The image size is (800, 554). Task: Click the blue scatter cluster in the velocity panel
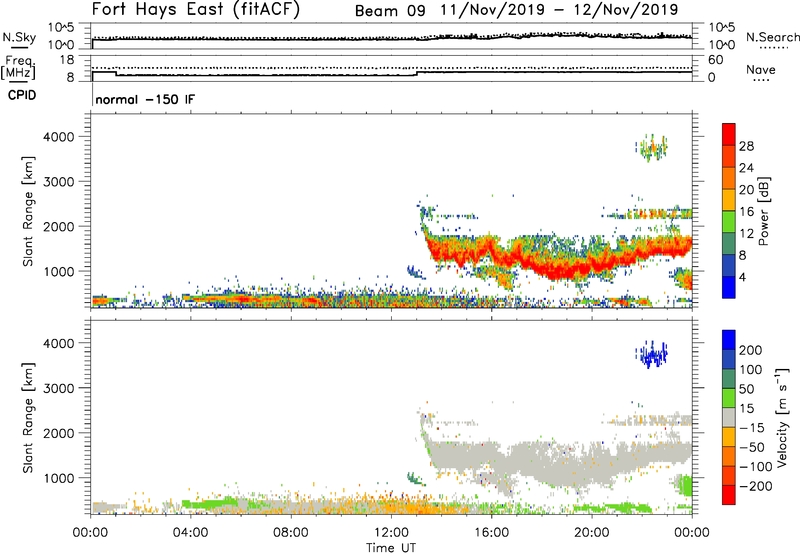click(x=652, y=354)
